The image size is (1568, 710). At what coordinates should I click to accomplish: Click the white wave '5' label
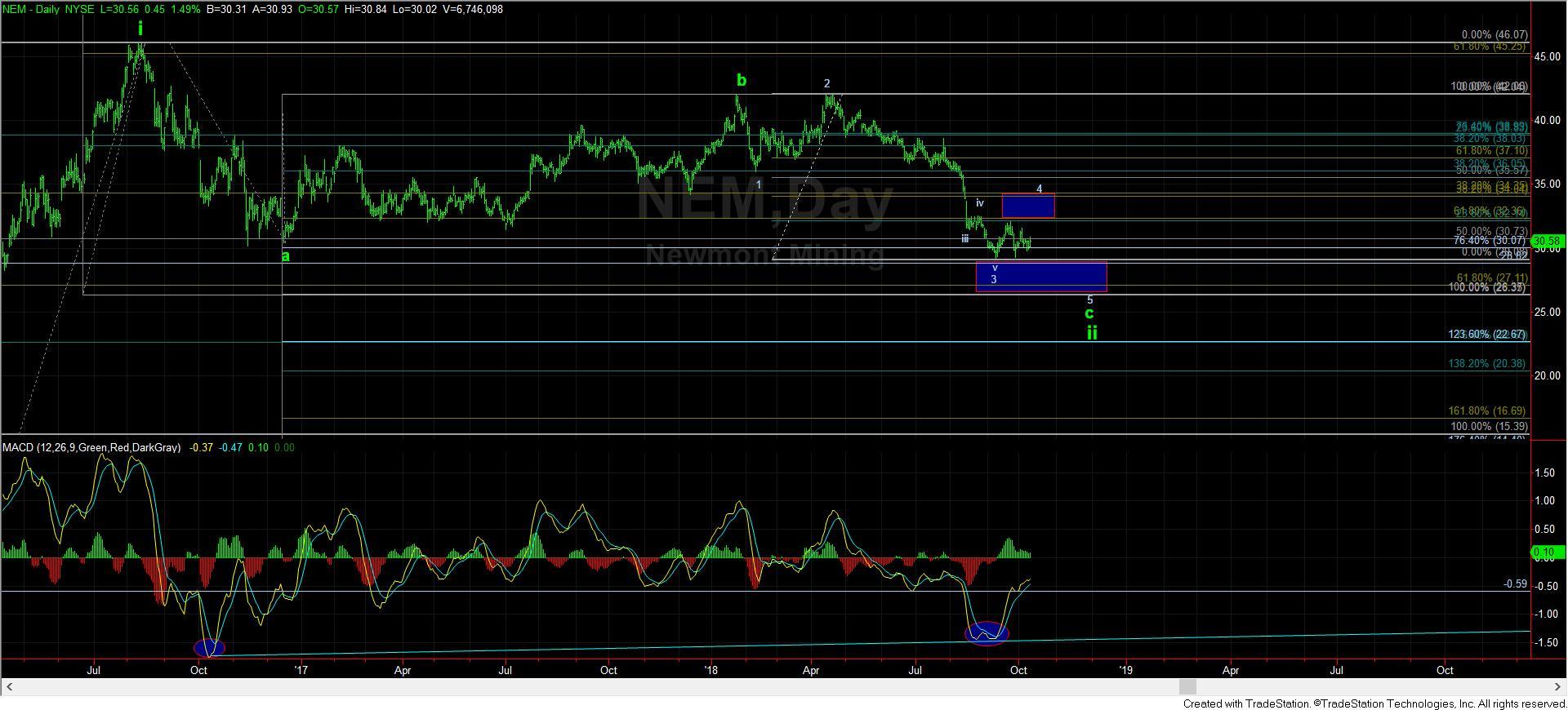(1089, 300)
